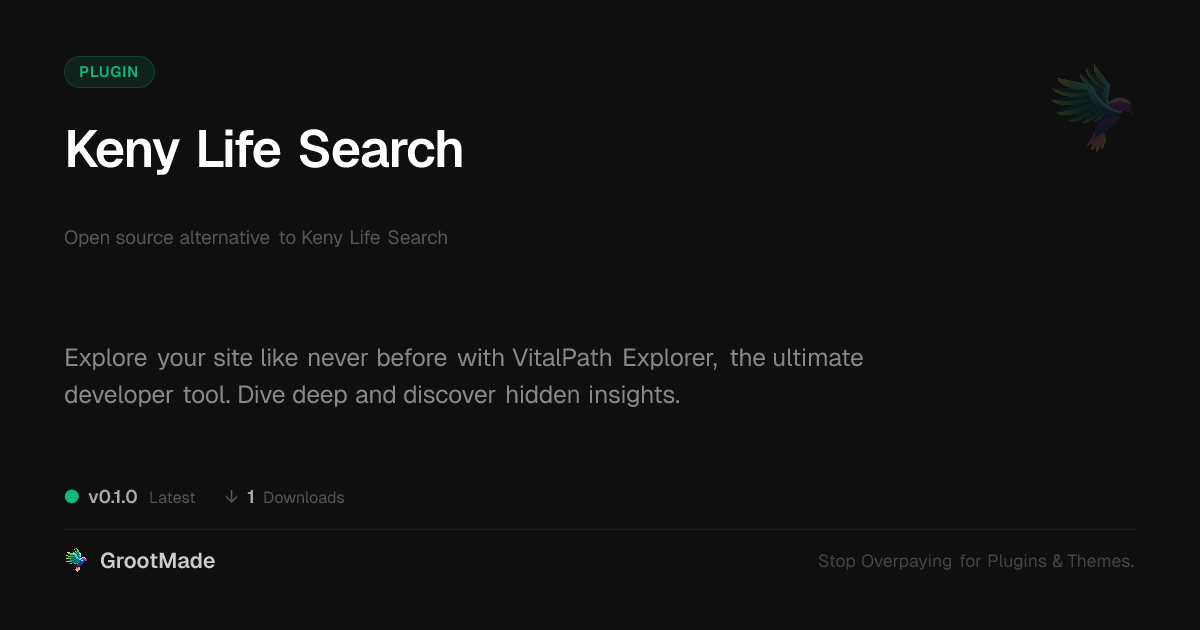Click the large hummingbird logo top right
Image resolution: width=1200 pixels, height=630 pixels.
coord(1092,106)
